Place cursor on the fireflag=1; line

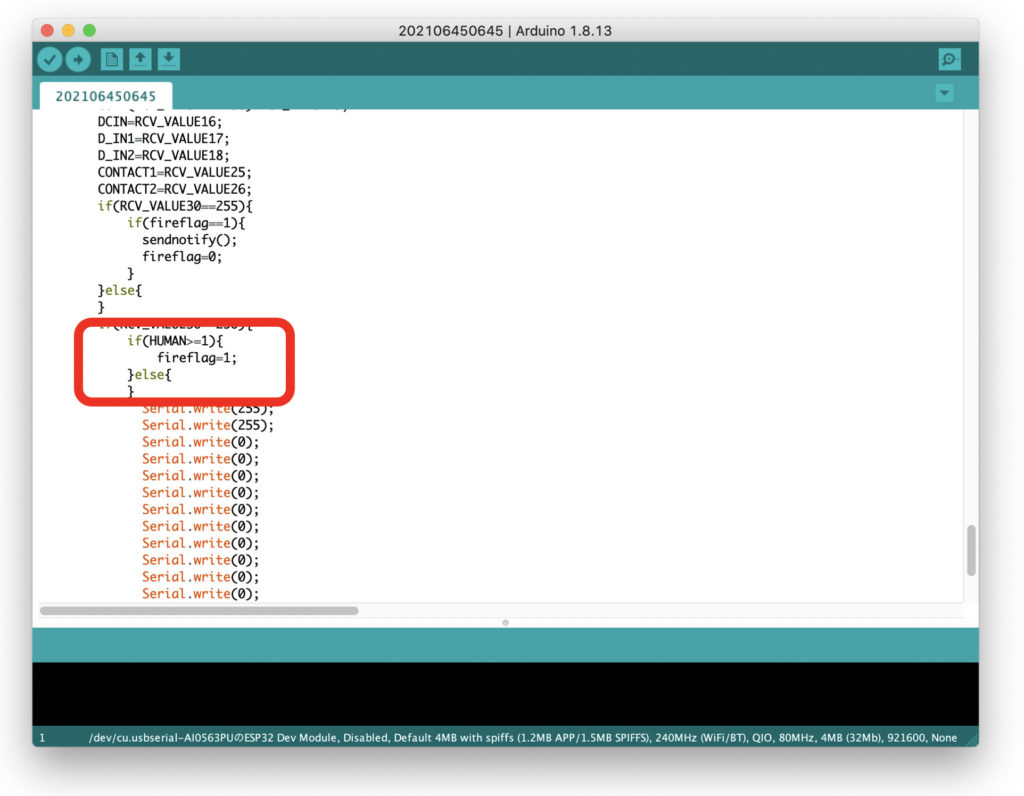(197, 358)
